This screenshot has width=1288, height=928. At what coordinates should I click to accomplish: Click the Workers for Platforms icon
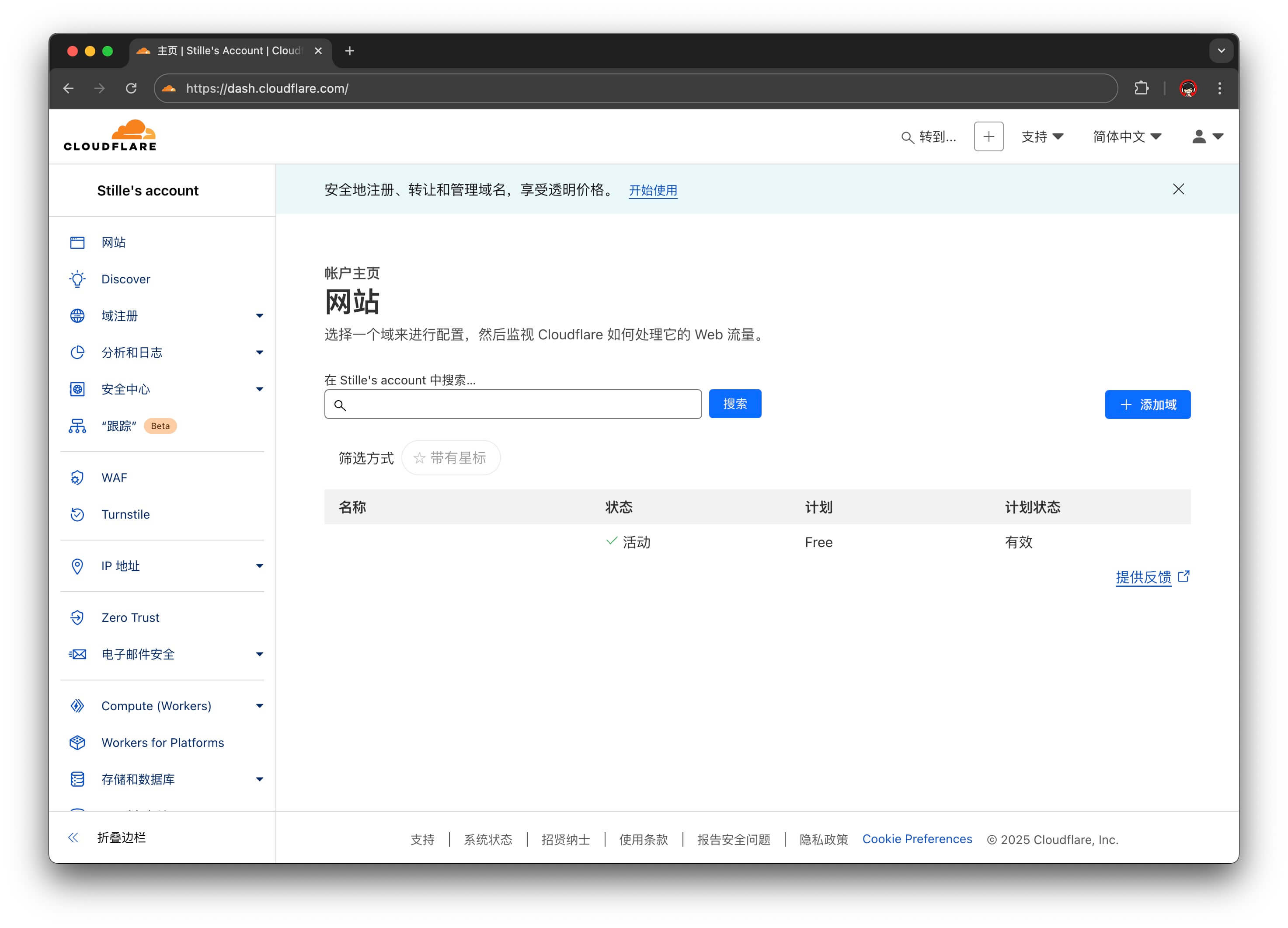click(77, 742)
